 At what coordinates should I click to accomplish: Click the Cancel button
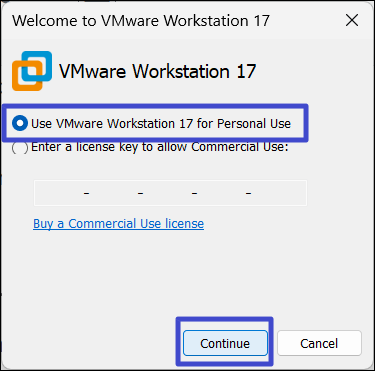click(319, 343)
